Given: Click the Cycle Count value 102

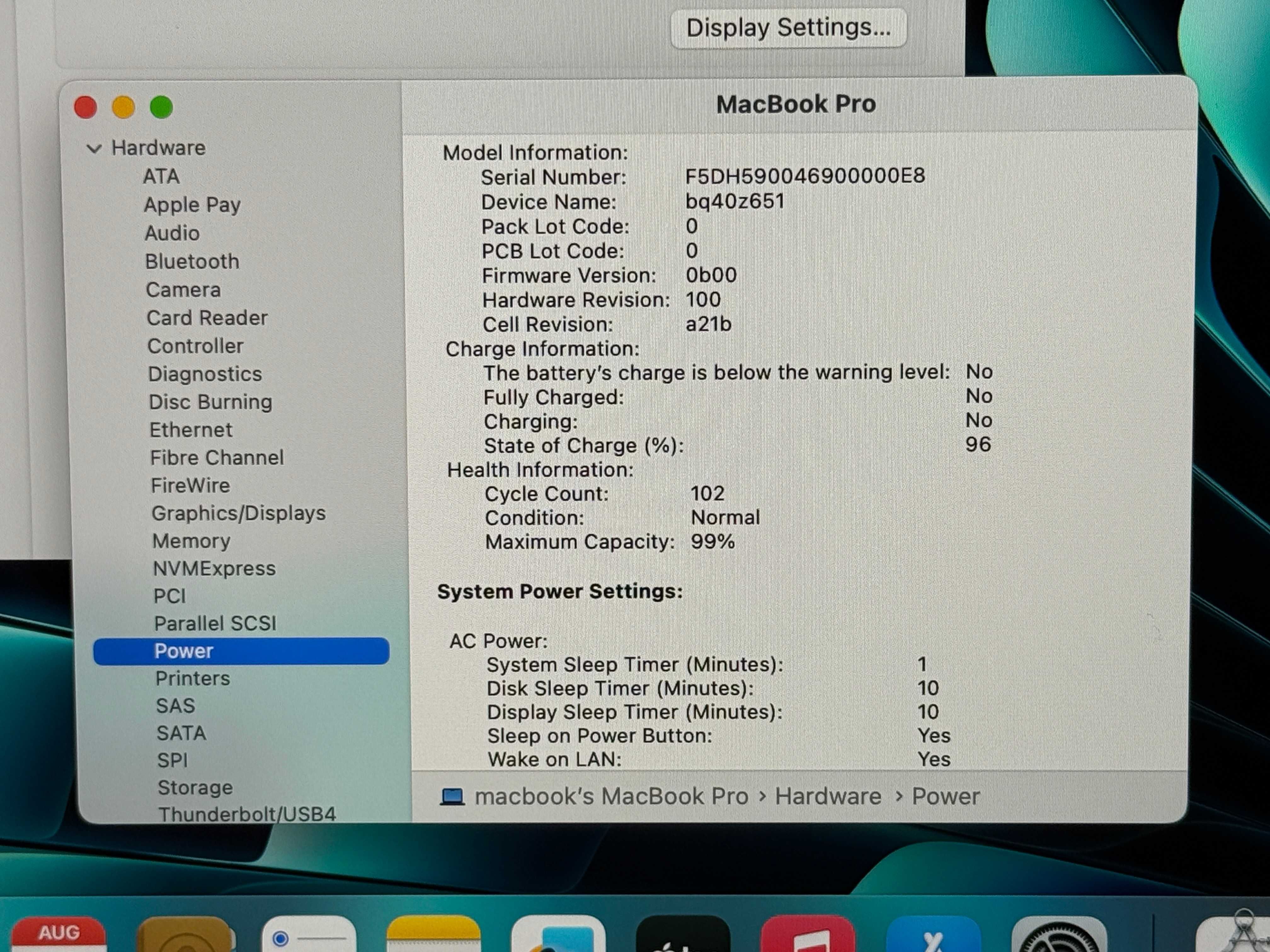Looking at the screenshot, I should pos(707,494).
